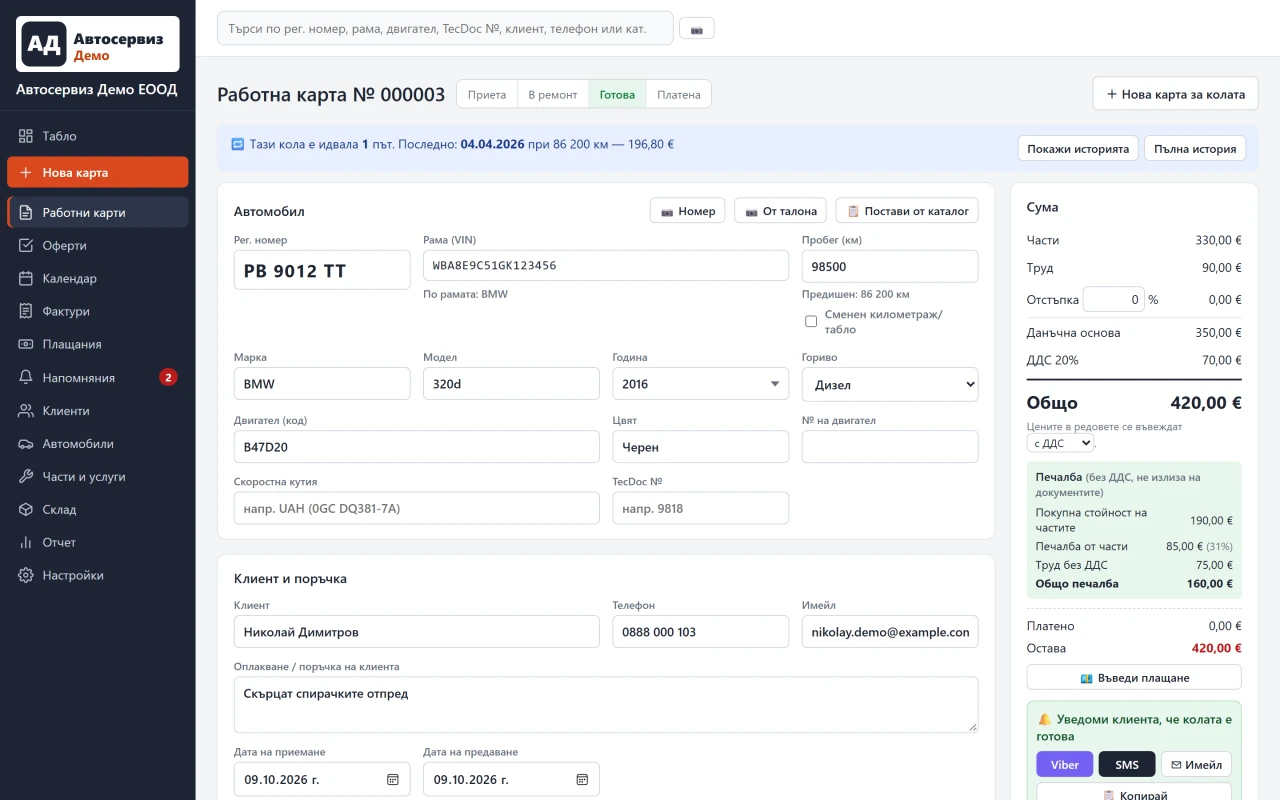Click the Склад box icon in sidebar

[x=26, y=510]
